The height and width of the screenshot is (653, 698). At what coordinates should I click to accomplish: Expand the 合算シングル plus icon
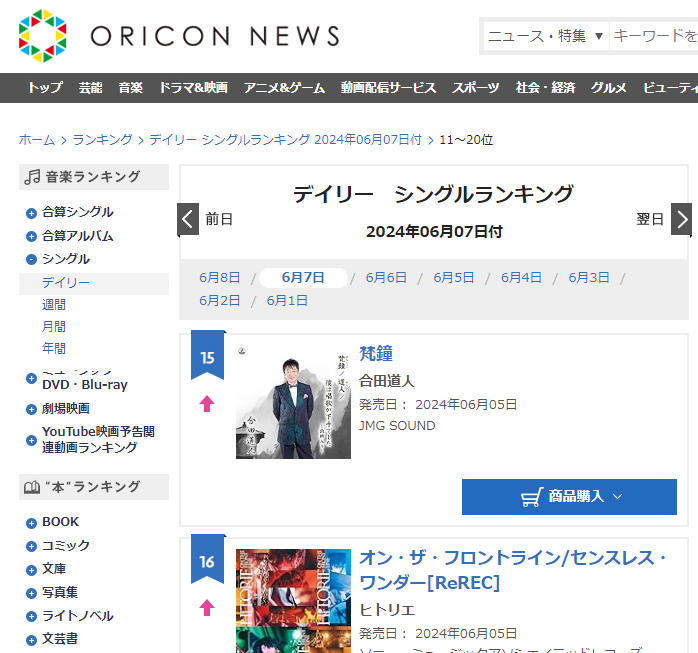(31, 213)
